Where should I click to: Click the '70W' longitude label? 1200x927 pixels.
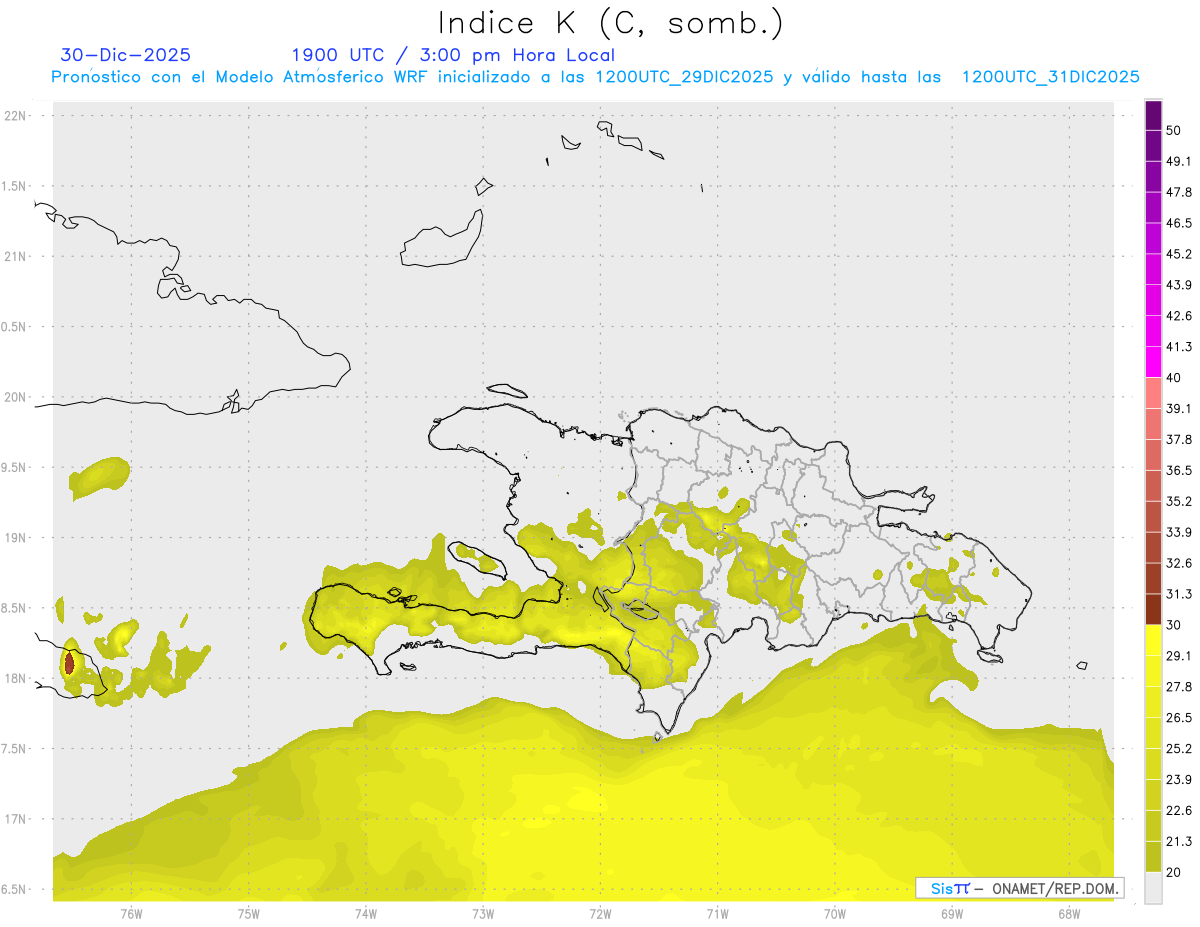coord(835,914)
